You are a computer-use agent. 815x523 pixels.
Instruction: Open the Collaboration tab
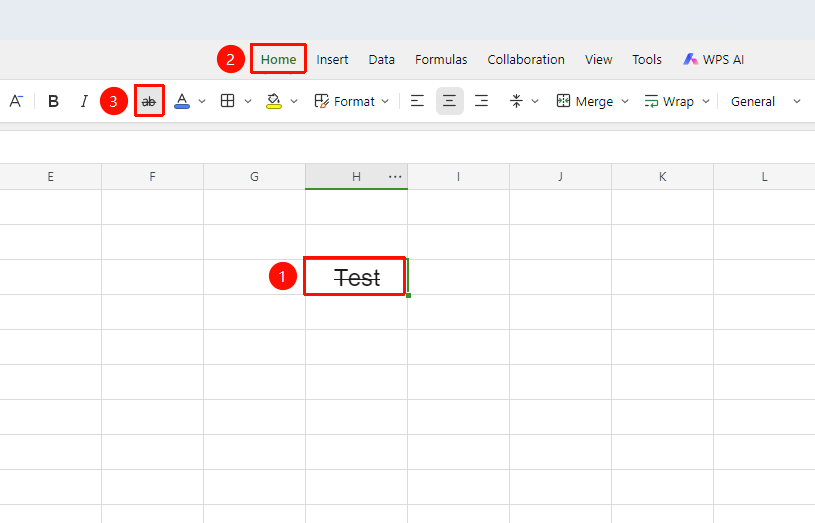pos(526,60)
